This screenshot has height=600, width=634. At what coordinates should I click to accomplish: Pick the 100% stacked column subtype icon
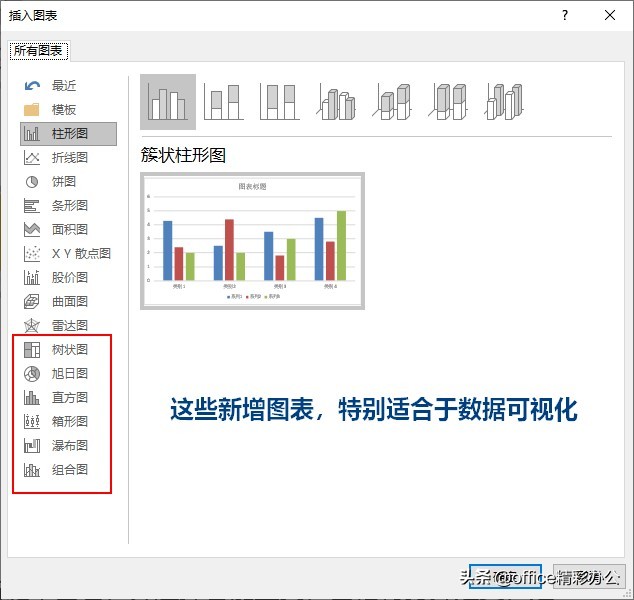pyautogui.click(x=280, y=101)
